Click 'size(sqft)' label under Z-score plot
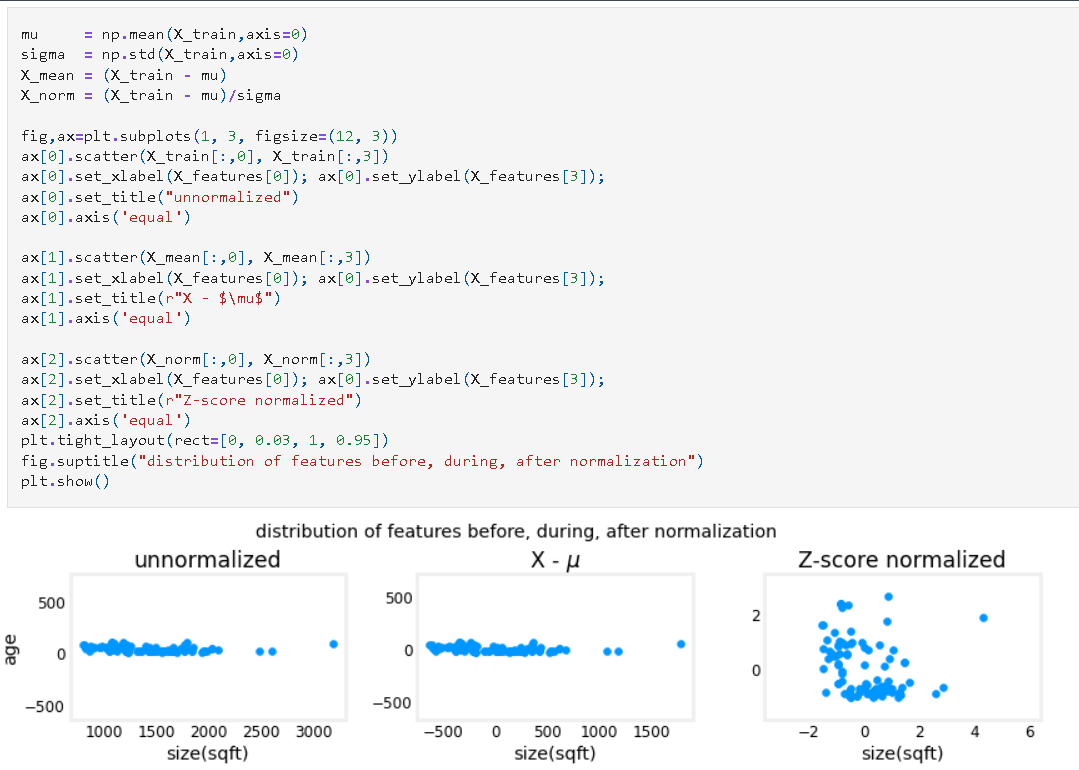This screenshot has height=770, width=1079. [902, 753]
